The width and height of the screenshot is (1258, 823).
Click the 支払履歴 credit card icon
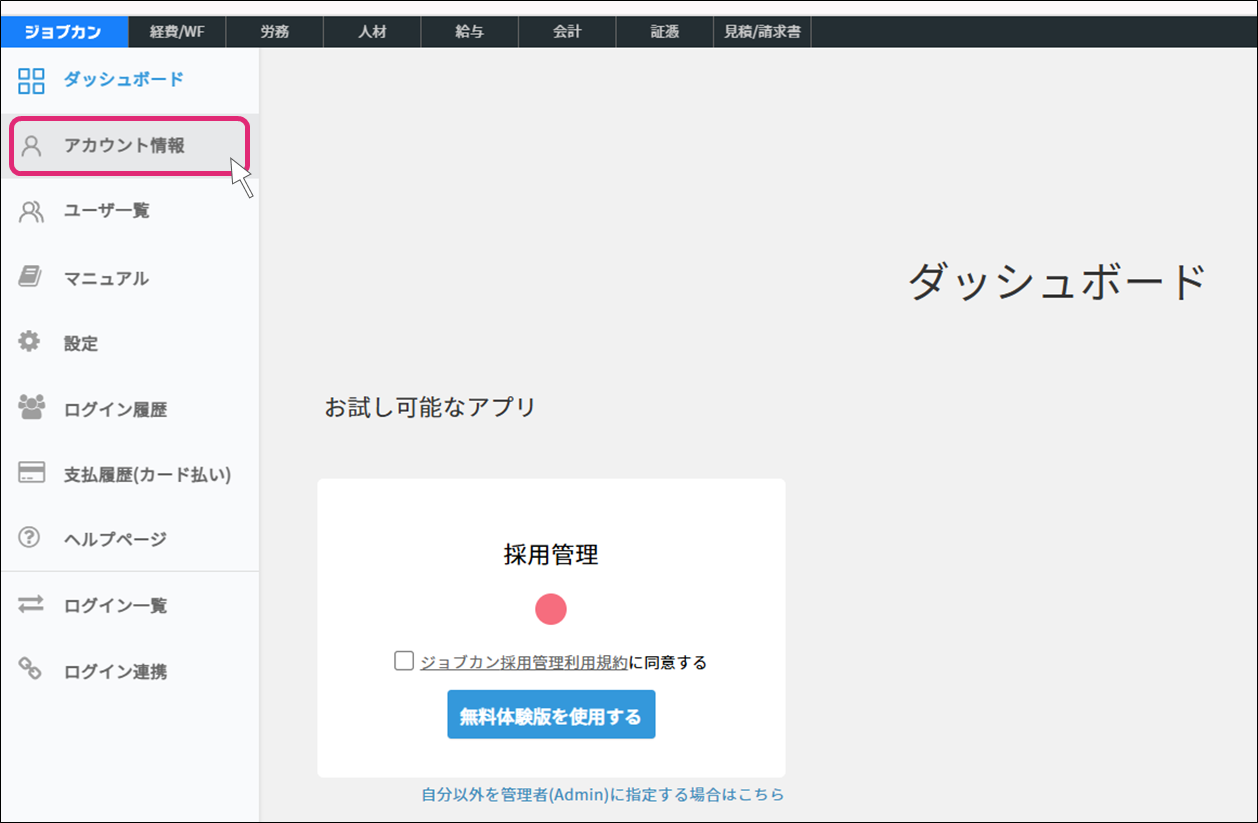(32, 473)
